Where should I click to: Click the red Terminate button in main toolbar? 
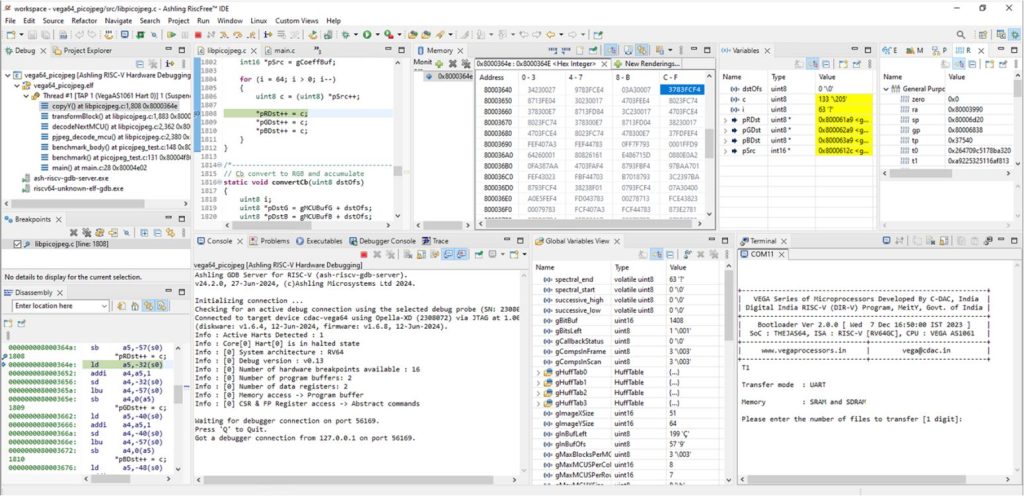(198, 34)
